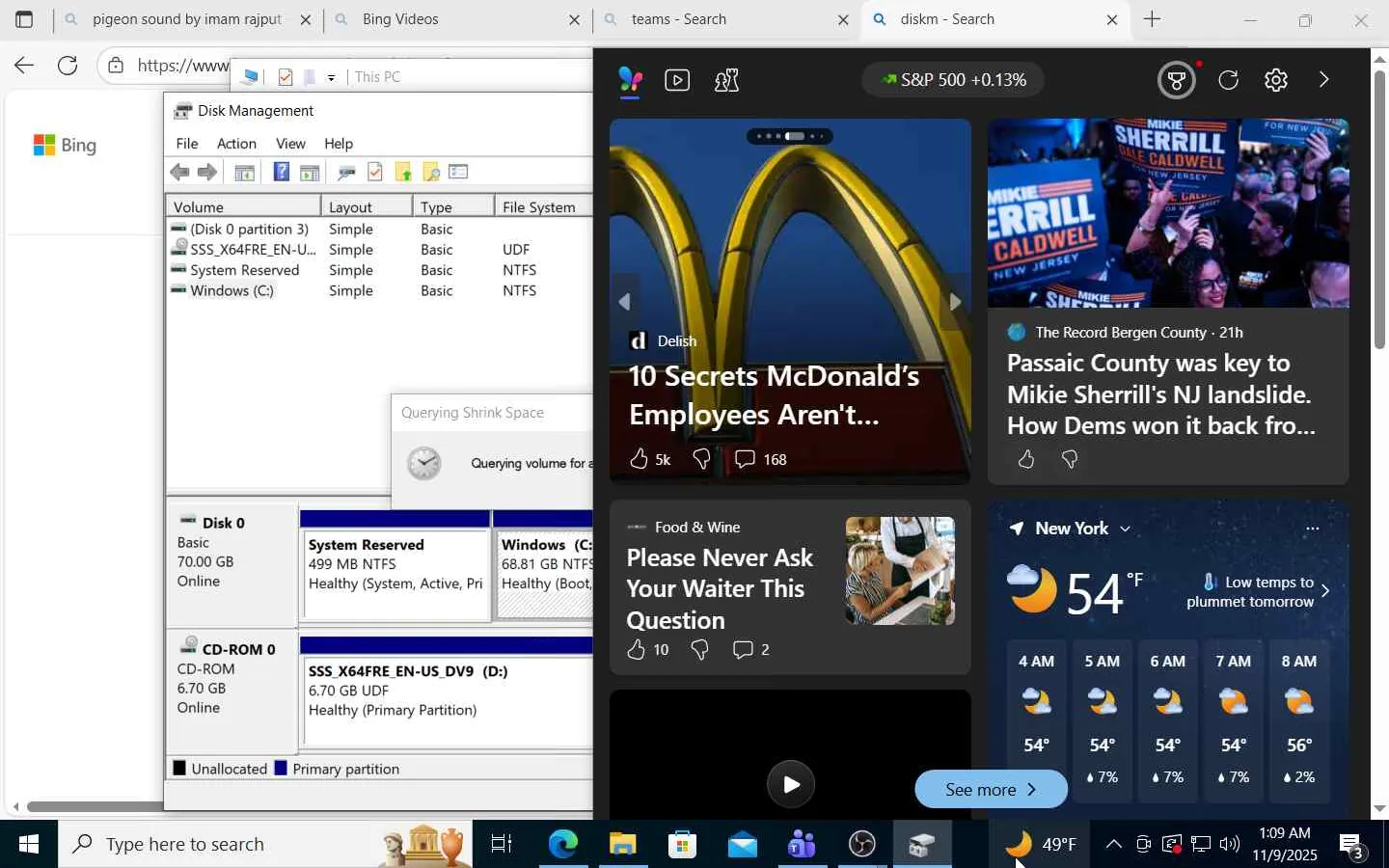The height and width of the screenshot is (868, 1389).
Task: Click the drive connect icon in Disk Management toolbar
Action: tap(346, 172)
